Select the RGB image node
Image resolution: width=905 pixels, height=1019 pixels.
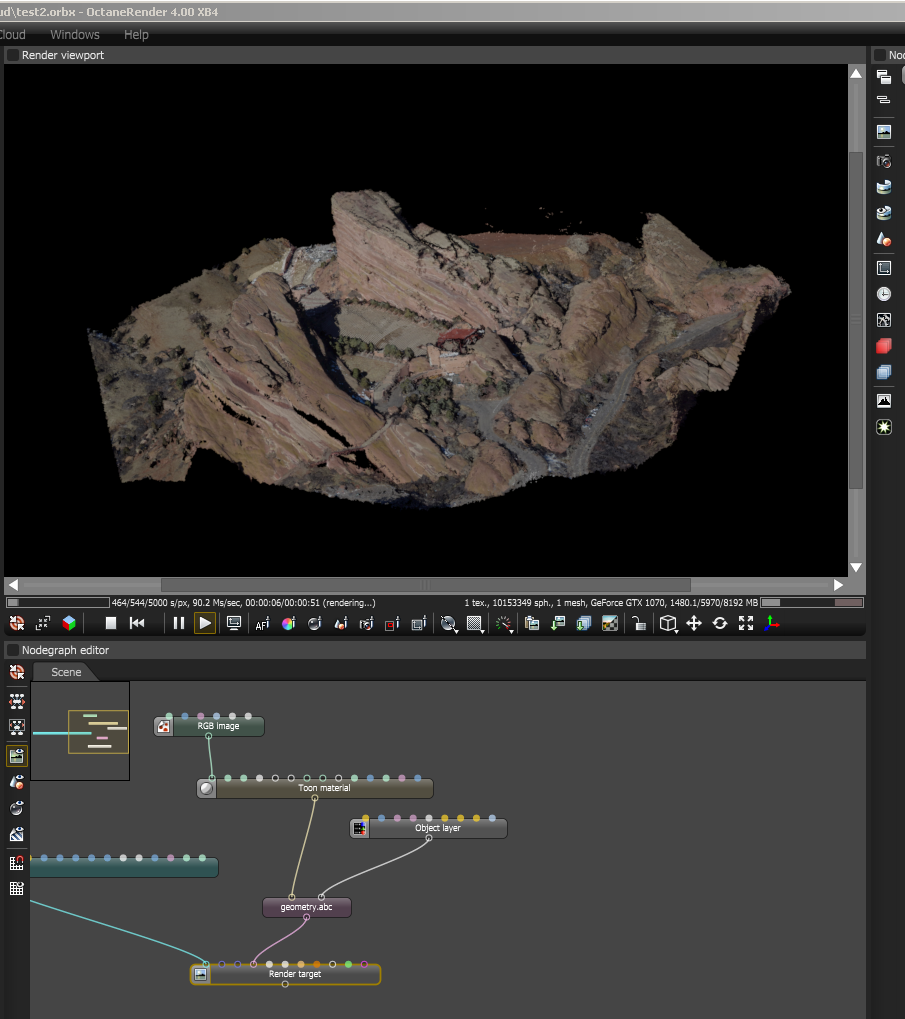(x=209, y=726)
